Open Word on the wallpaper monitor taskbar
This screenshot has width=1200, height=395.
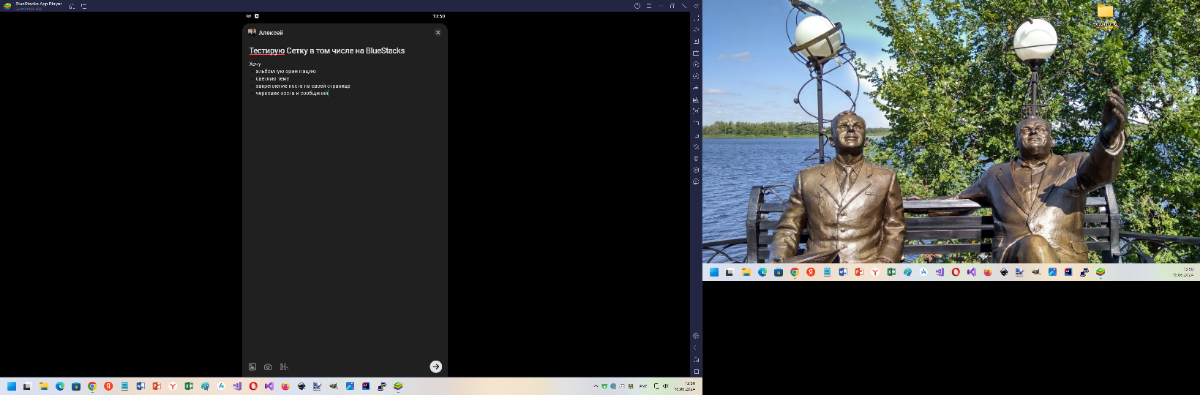point(843,272)
